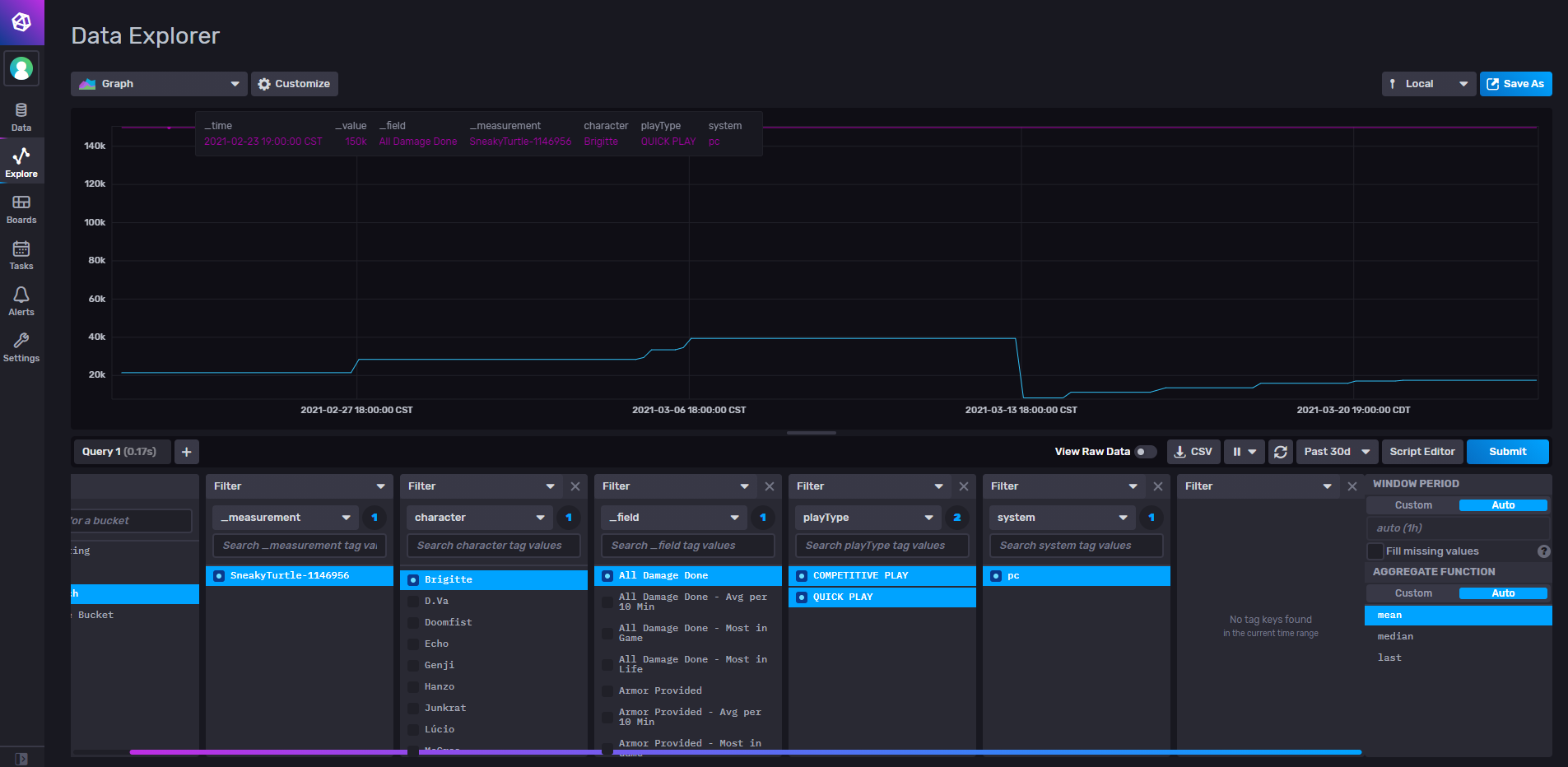This screenshot has width=1568, height=767.
Task: Expand the Past 30d time range dropdown
Action: pos(1337,452)
